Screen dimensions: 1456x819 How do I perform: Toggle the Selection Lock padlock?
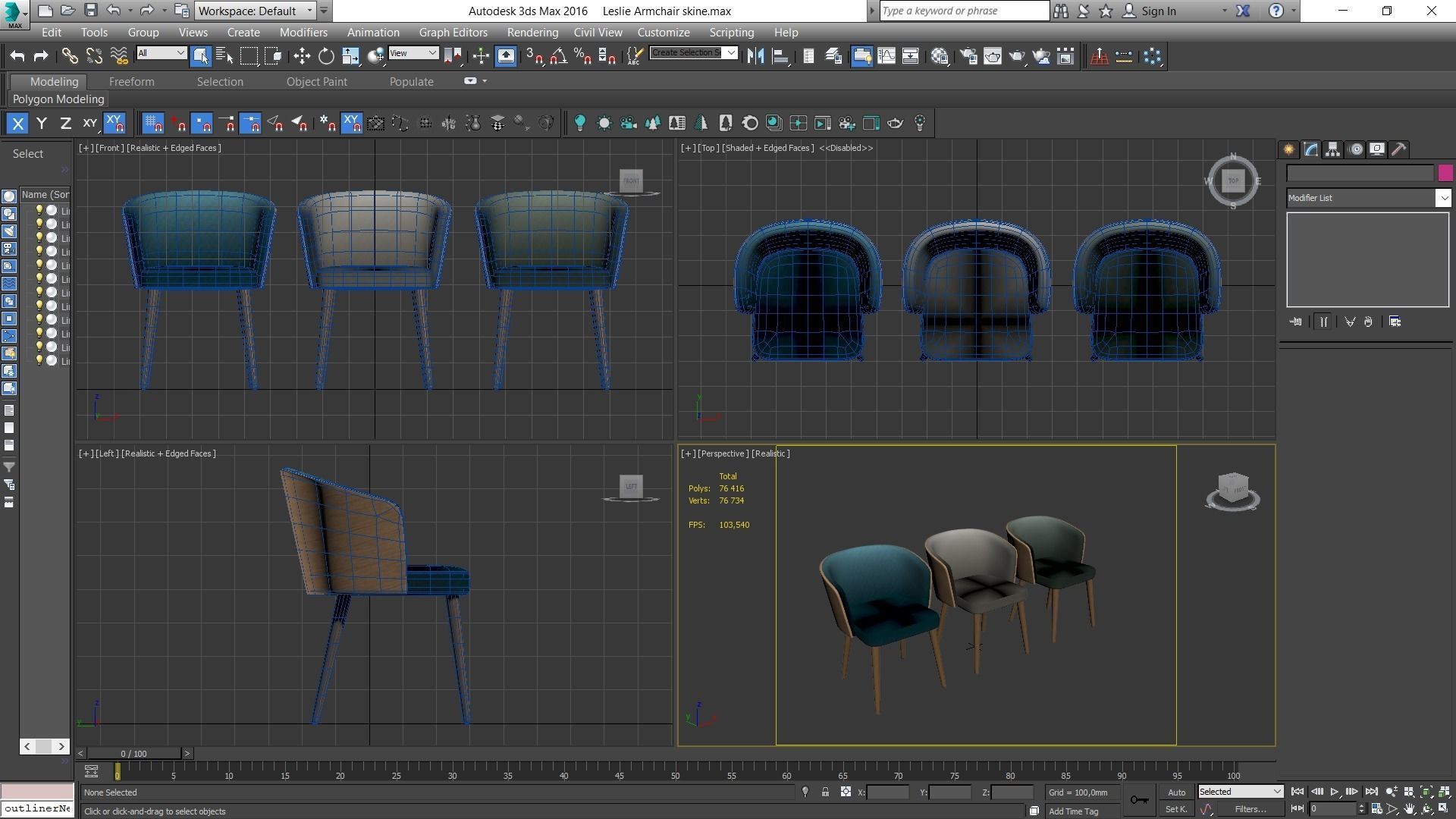825,792
